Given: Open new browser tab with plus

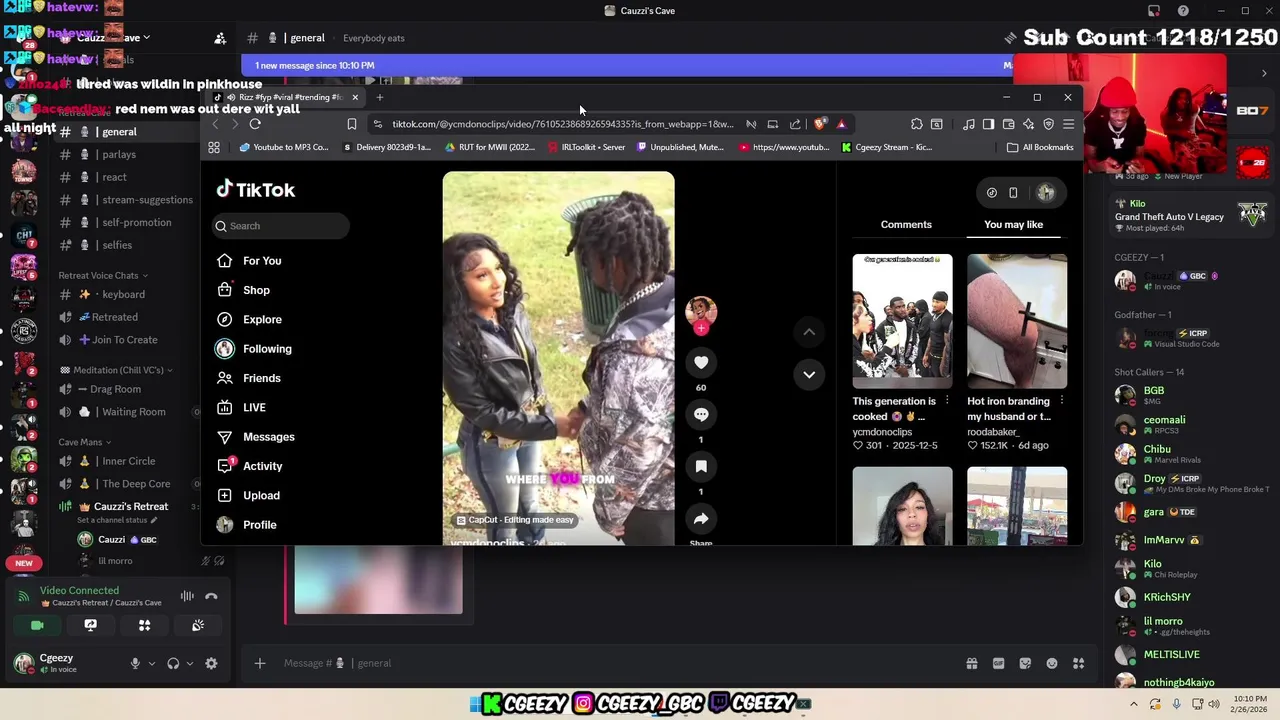Looking at the screenshot, I should (x=380, y=97).
